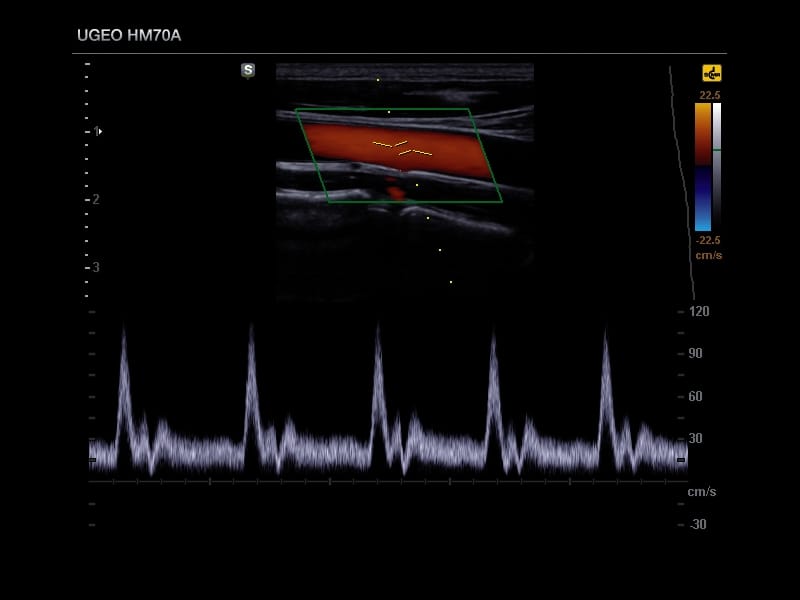Click the 120 mark on the velocity scale
Image resolution: width=800 pixels, height=600 pixels.
(698, 312)
